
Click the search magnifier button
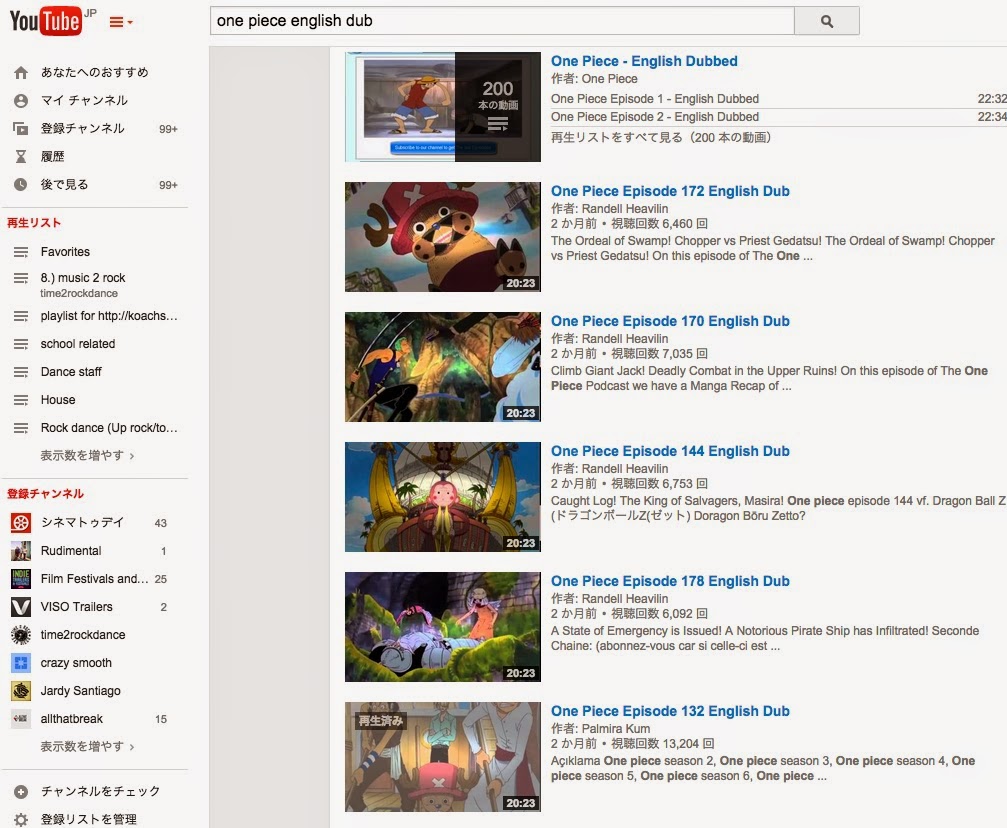827,21
